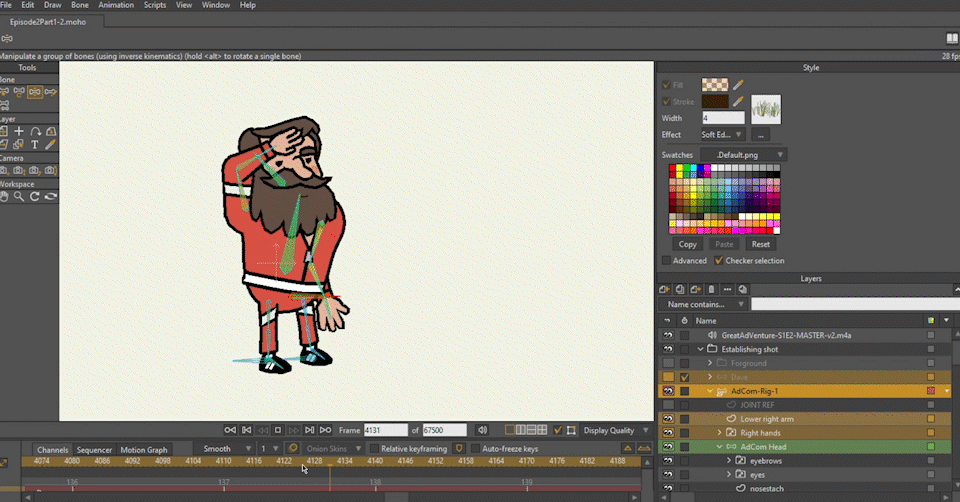Select the Eyedropper tool in Layer tools

click(x=51, y=144)
